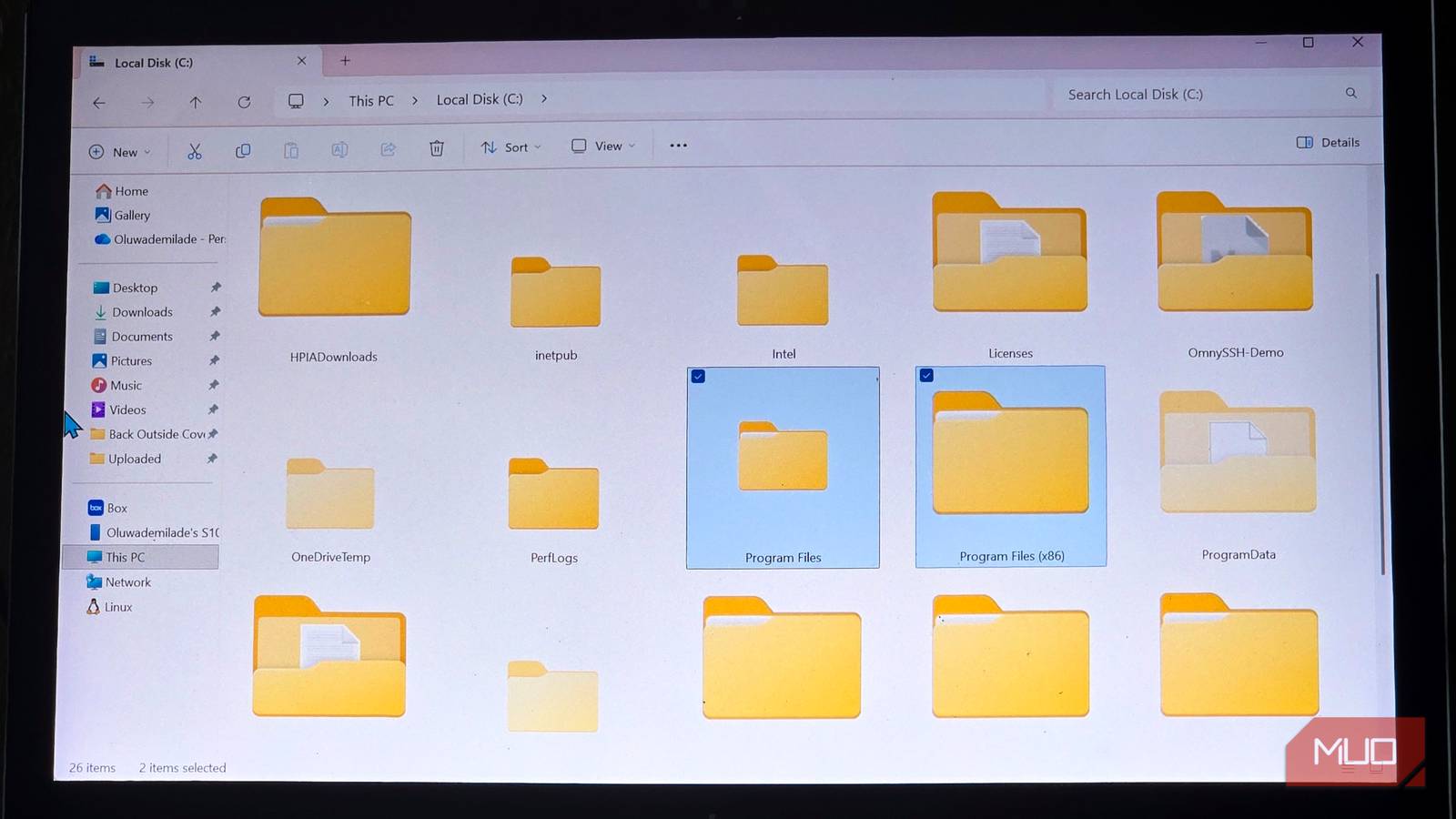Go back with the left arrow

click(99, 103)
